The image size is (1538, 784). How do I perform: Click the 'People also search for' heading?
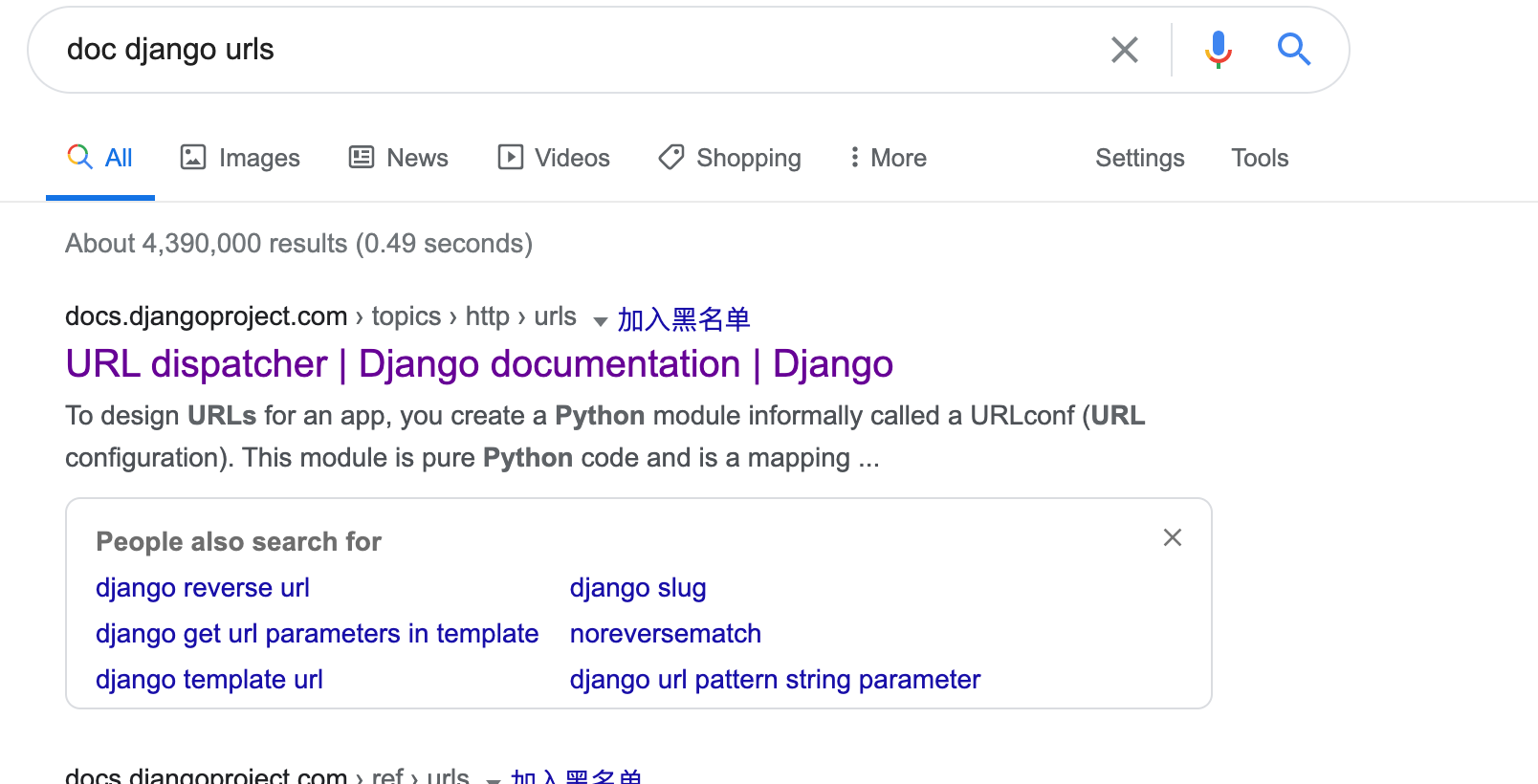point(239,542)
